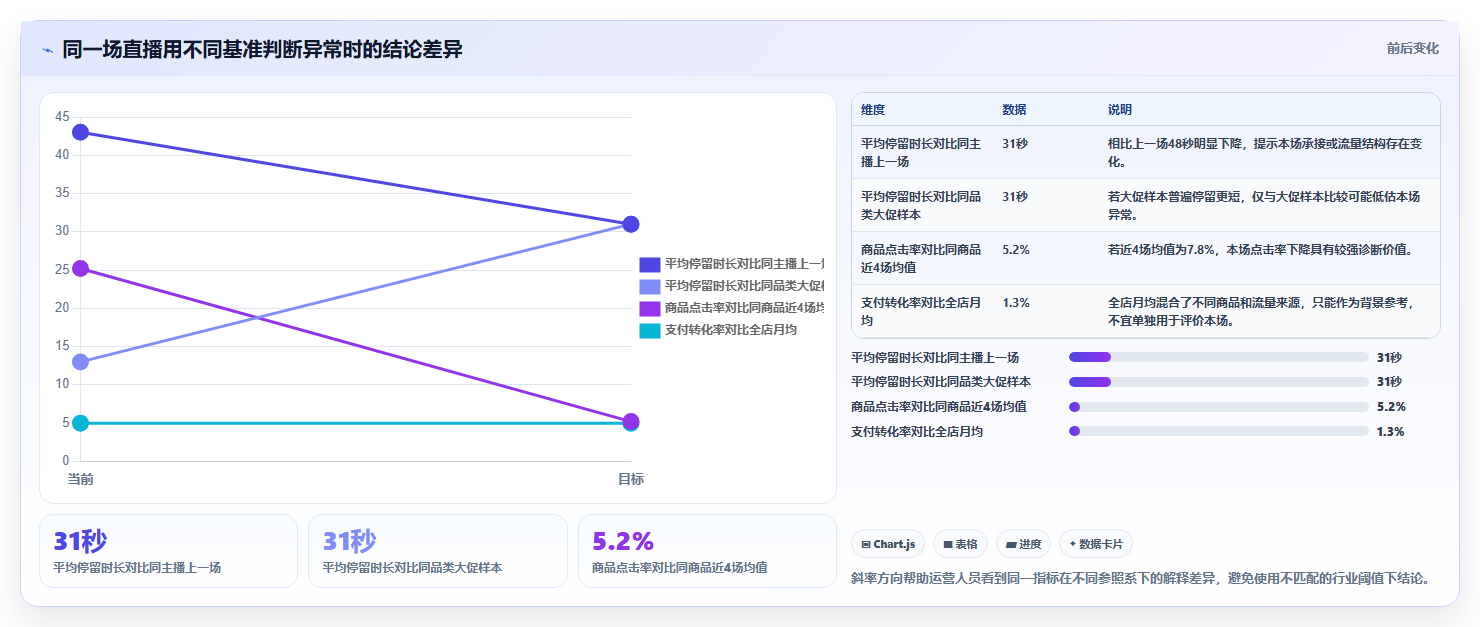This screenshot has height=627, width=1480.
Task: Select the Chart.js tag chip
Action: click(x=888, y=544)
